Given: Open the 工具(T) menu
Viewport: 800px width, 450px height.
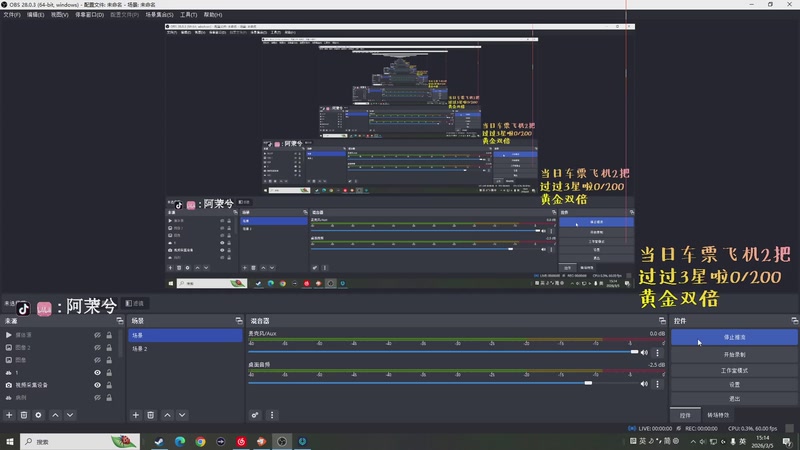Looking at the screenshot, I should [188, 15].
